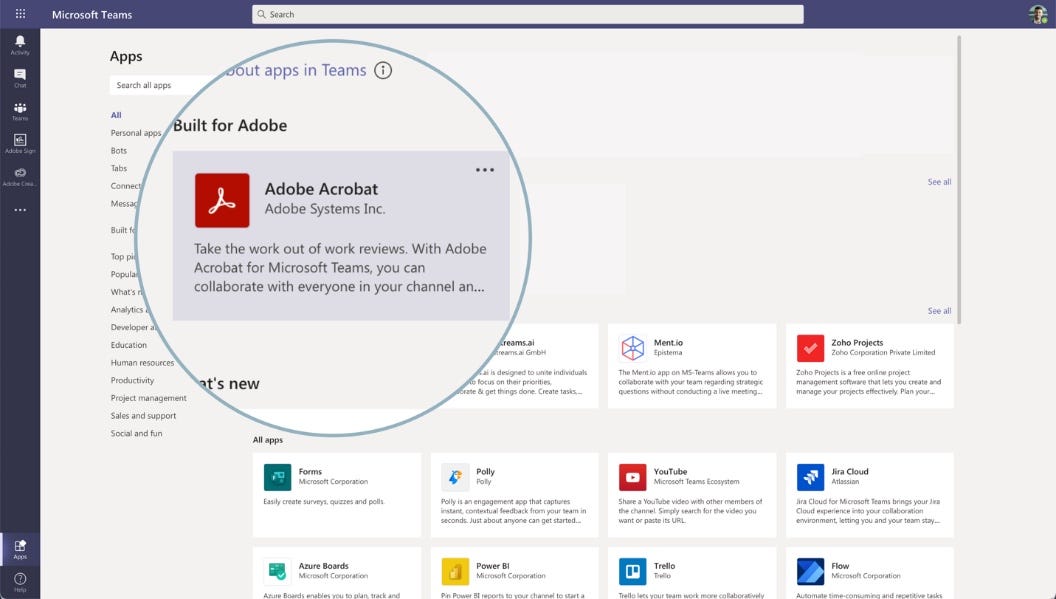This screenshot has height=599, width=1056.
Task: Select the Education category
Action: [x=129, y=345]
